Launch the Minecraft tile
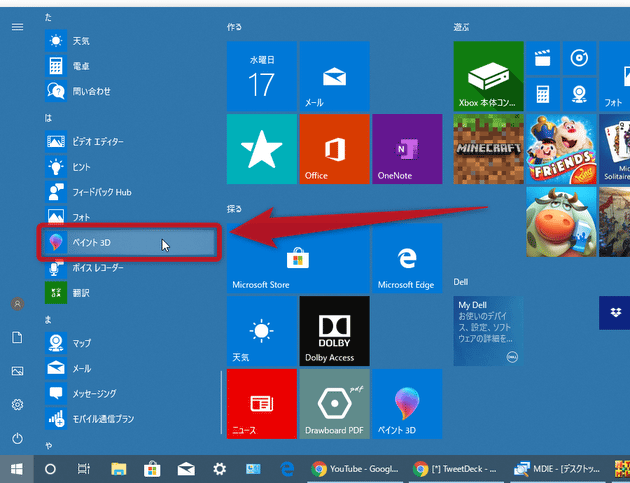Screen dimensions: 630x483 [489, 149]
